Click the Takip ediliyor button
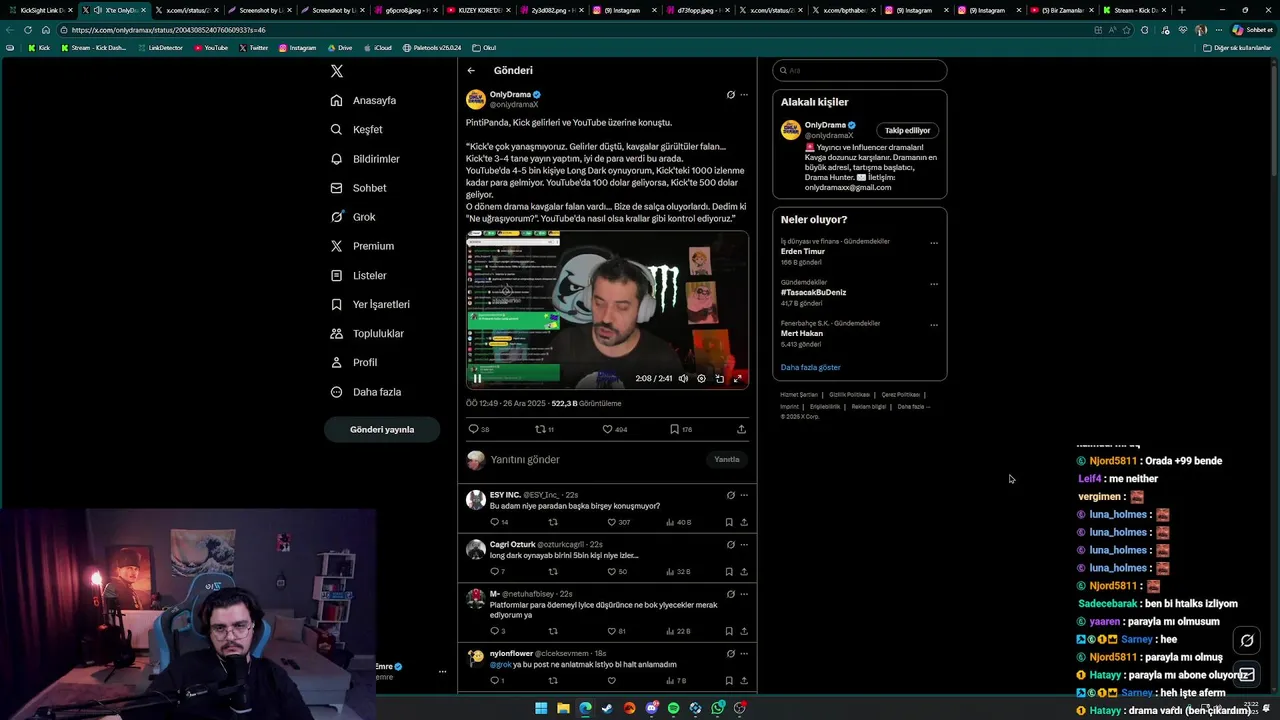Screen dimensions: 1280x720 click(x=907, y=130)
